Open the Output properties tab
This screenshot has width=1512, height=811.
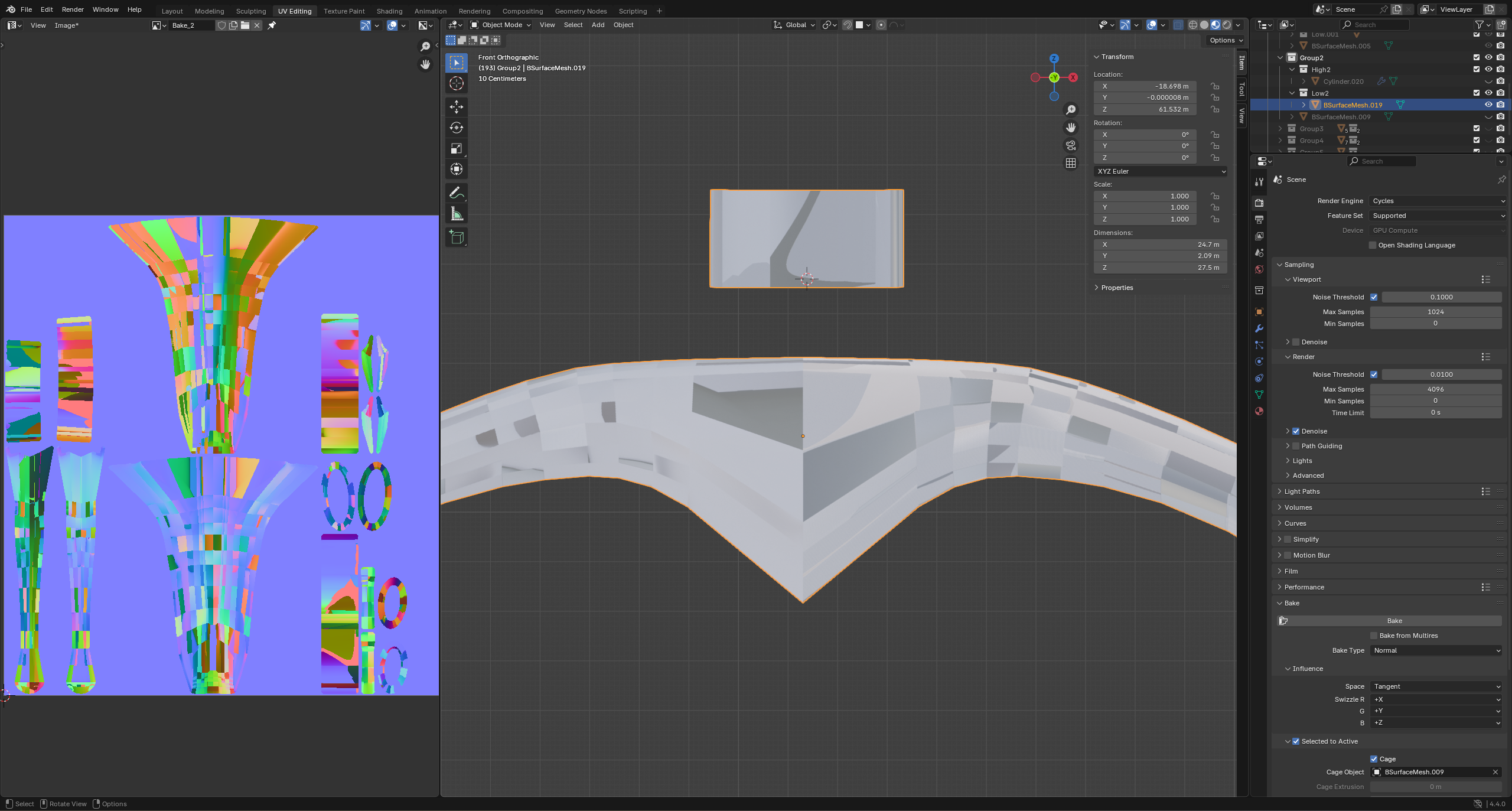(1259, 220)
